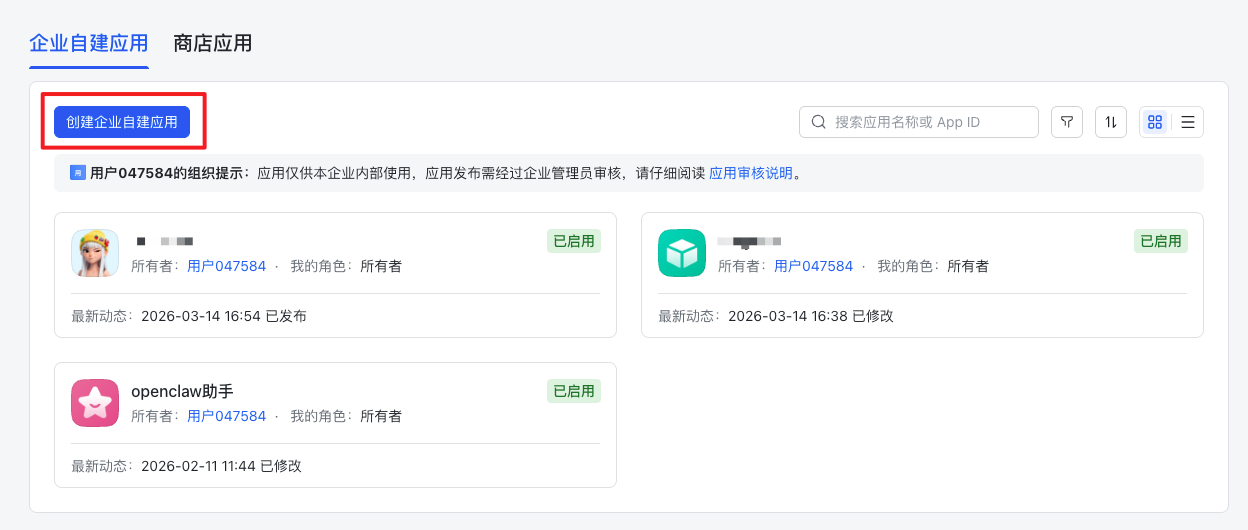Viewport: 1248px width, 530px height.
Task: Click owner 用户047584 in green cube card
Action: (813, 266)
